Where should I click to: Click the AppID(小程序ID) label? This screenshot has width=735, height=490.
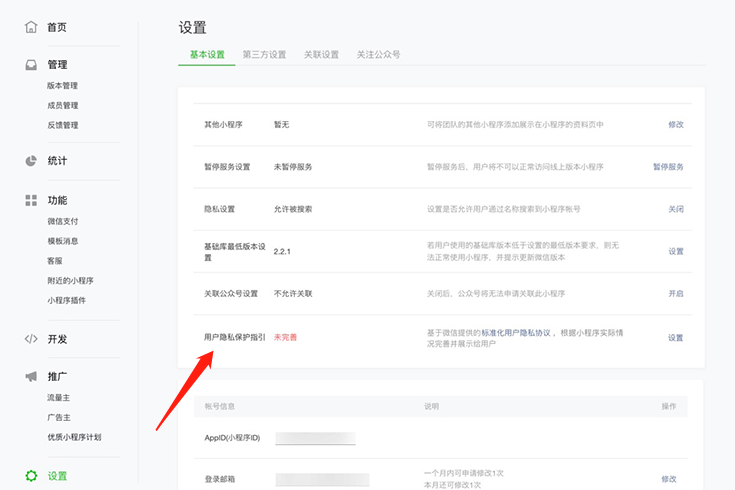point(232,437)
